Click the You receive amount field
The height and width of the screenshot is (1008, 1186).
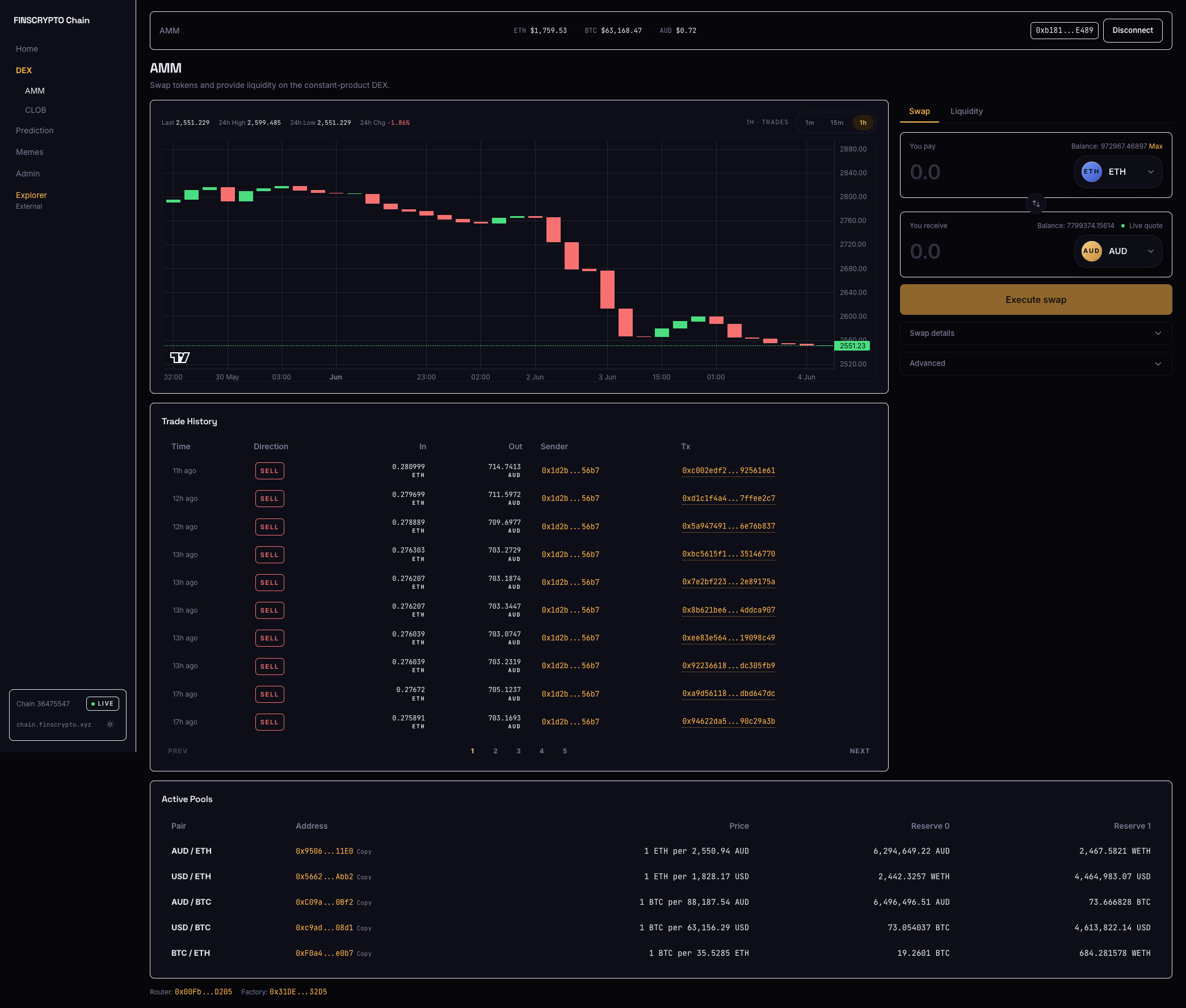[988, 251]
